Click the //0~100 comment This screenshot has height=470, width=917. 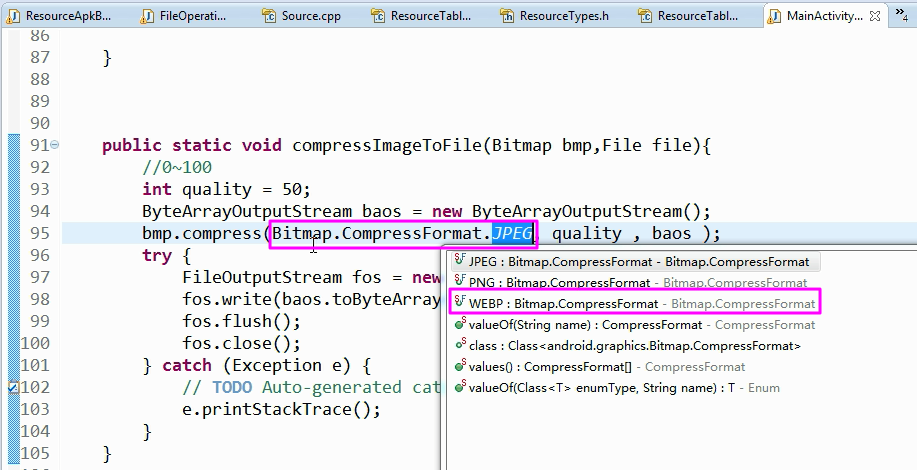click(x=177, y=168)
